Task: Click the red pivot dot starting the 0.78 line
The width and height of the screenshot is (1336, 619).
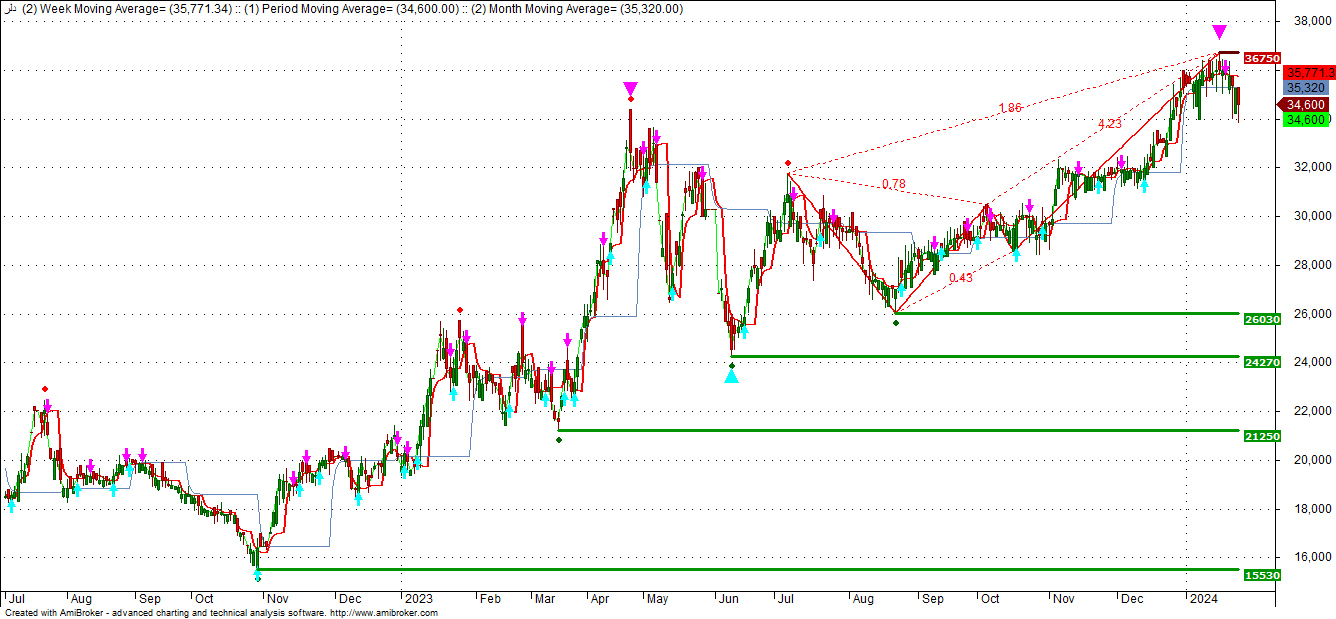Action: pyautogui.click(x=788, y=163)
